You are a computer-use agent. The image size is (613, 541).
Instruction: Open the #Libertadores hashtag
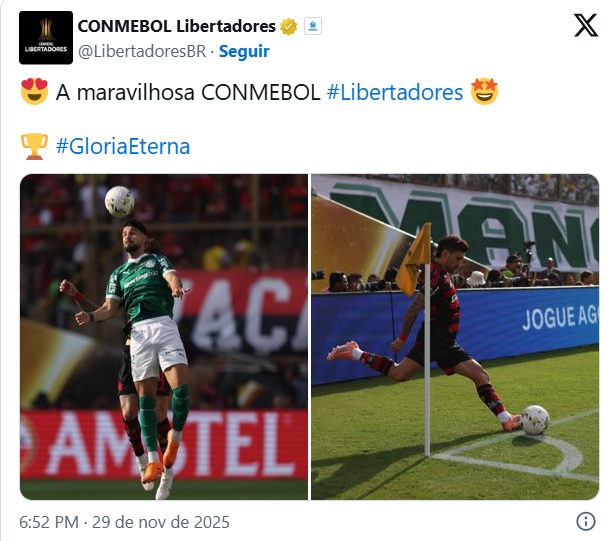[395, 93]
